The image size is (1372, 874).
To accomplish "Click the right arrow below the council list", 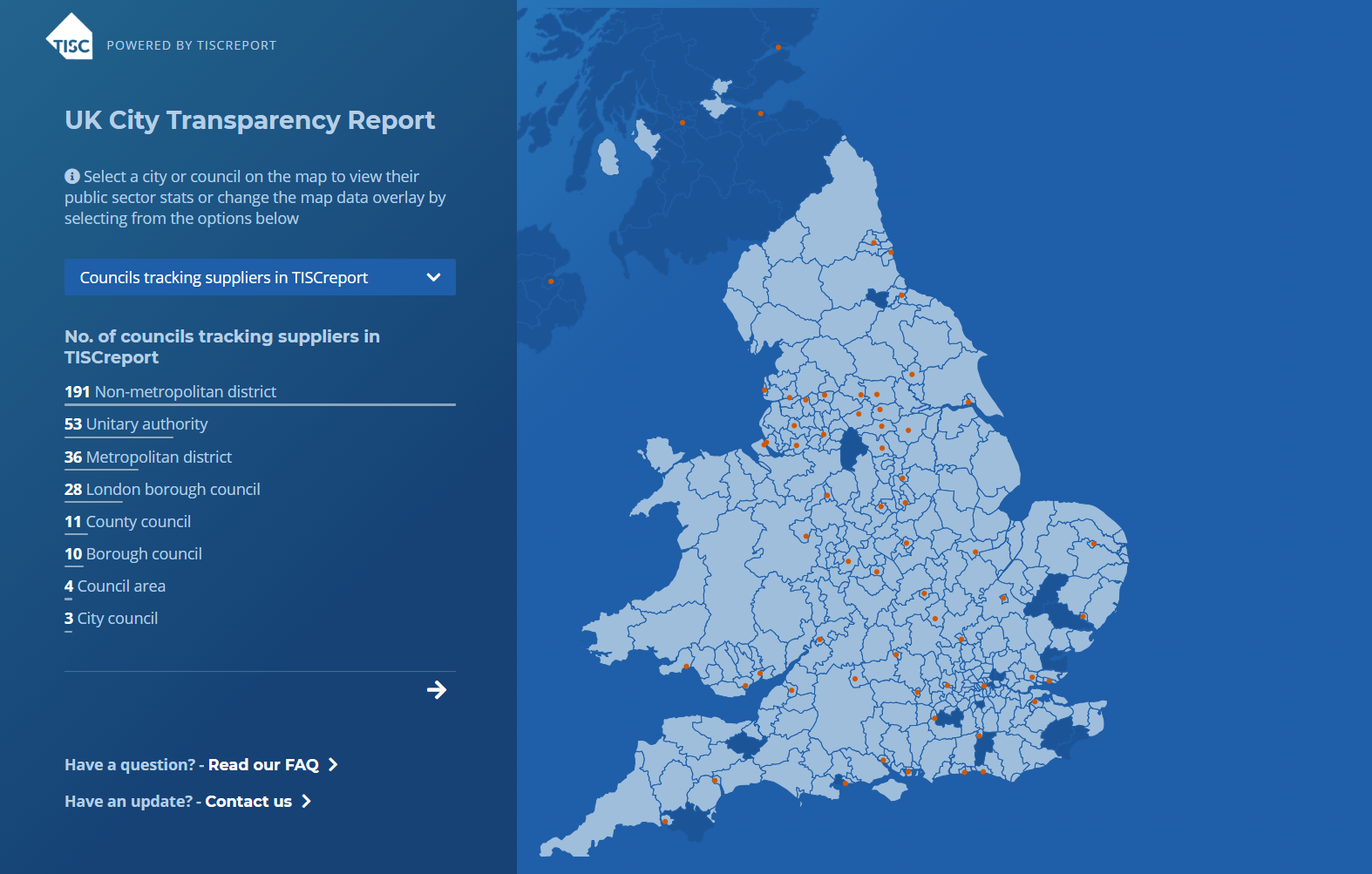I will click(x=437, y=690).
